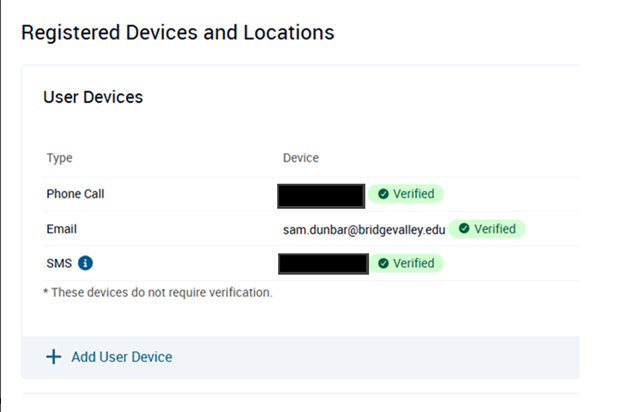Click the redacted Phone Call number
Viewport: 624px width, 412px height.
point(321,196)
